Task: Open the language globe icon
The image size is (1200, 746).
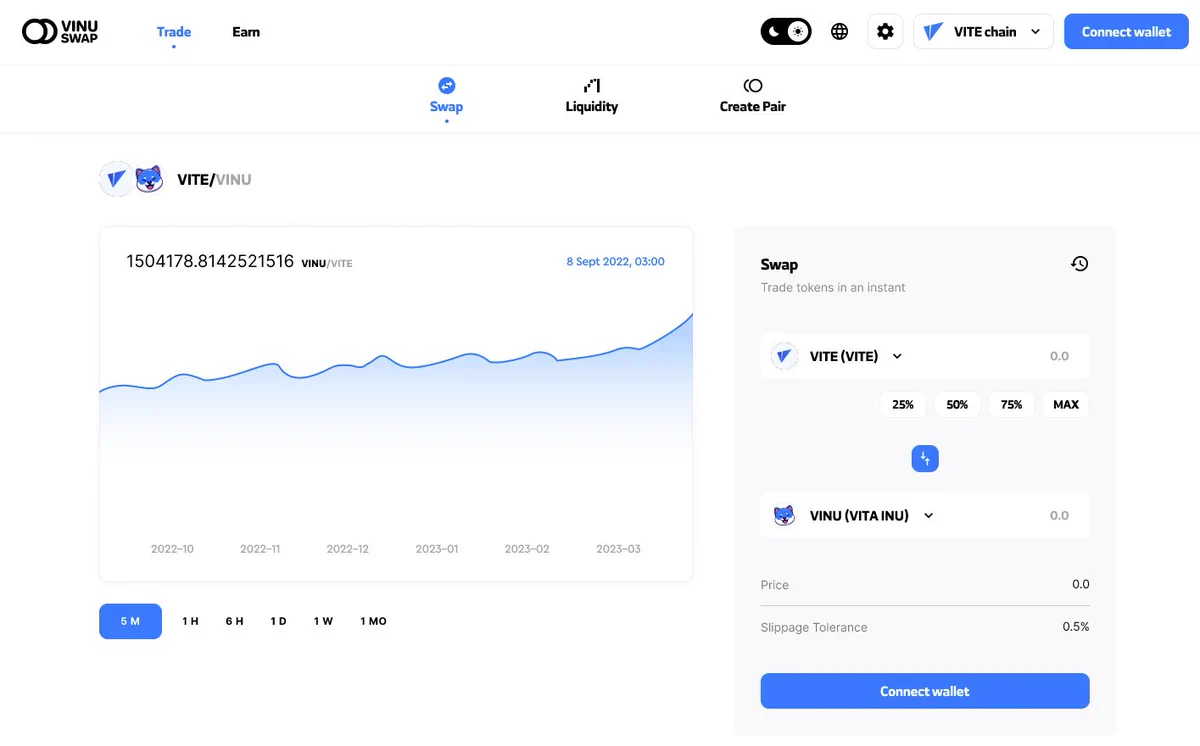Action: pyautogui.click(x=840, y=32)
